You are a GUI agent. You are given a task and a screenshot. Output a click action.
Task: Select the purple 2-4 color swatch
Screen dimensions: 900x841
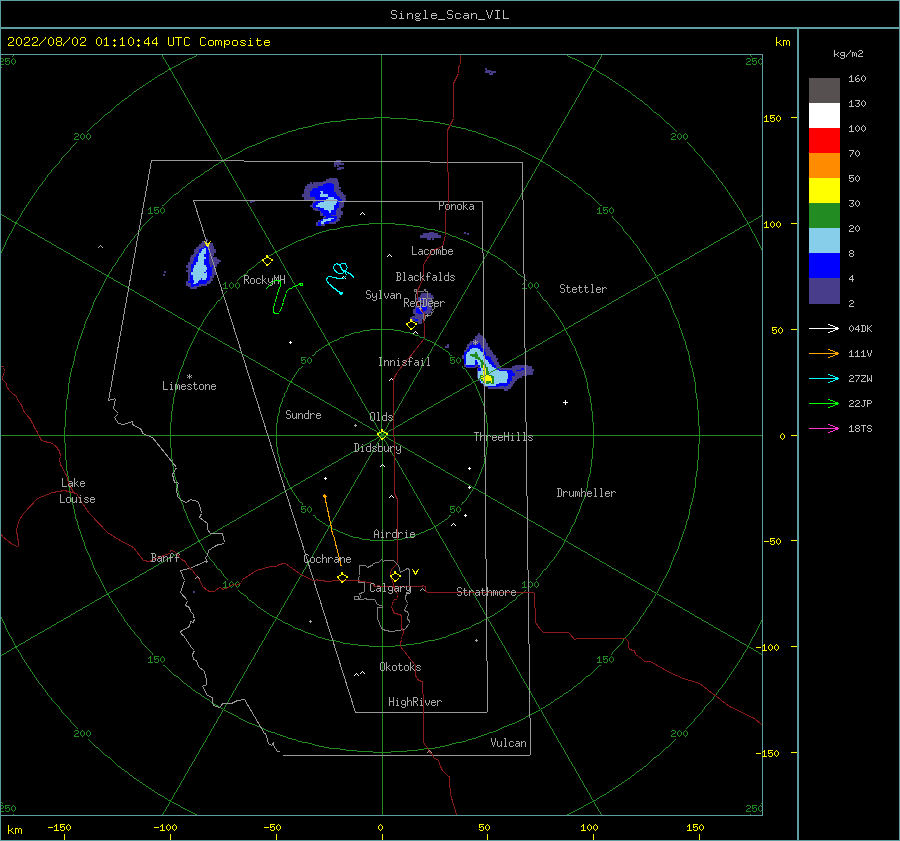(824, 290)
